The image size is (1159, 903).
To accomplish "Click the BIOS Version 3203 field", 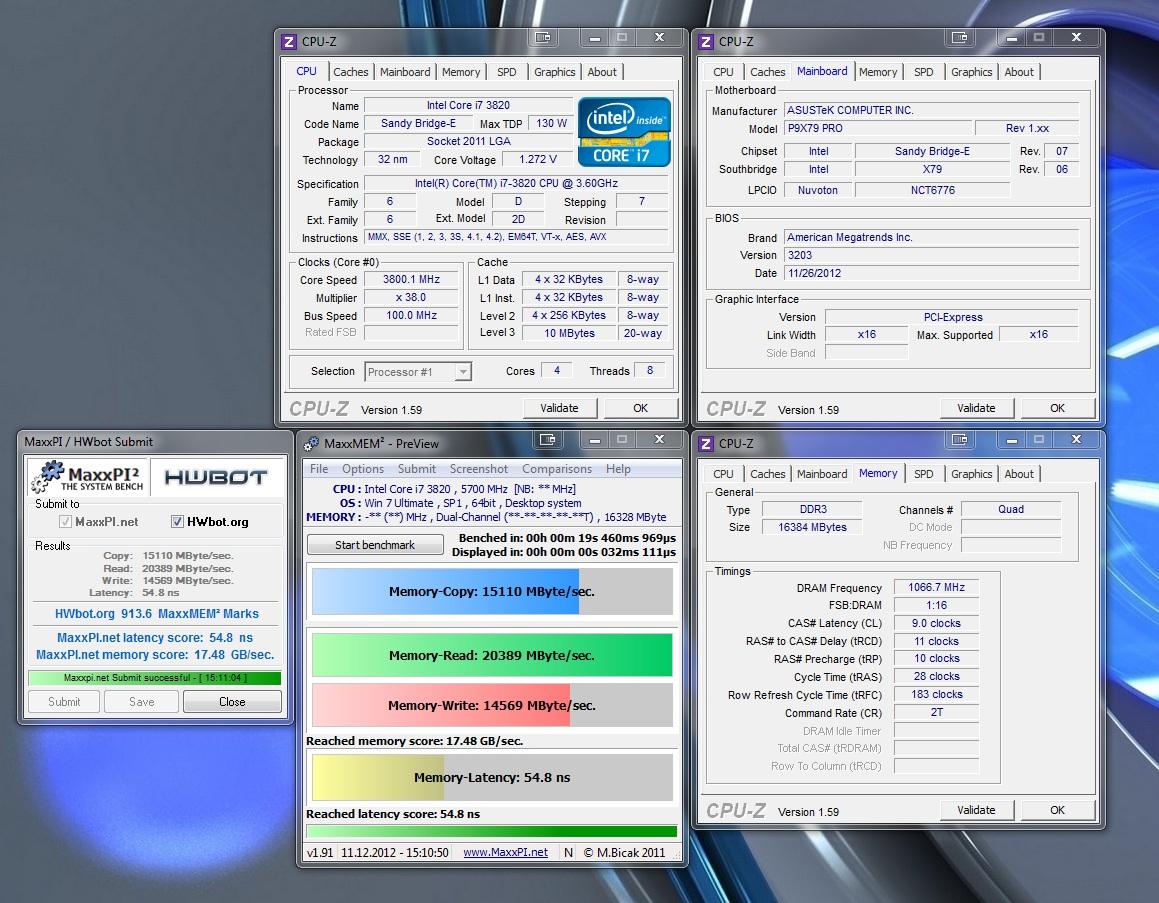I will coord(931,255).
